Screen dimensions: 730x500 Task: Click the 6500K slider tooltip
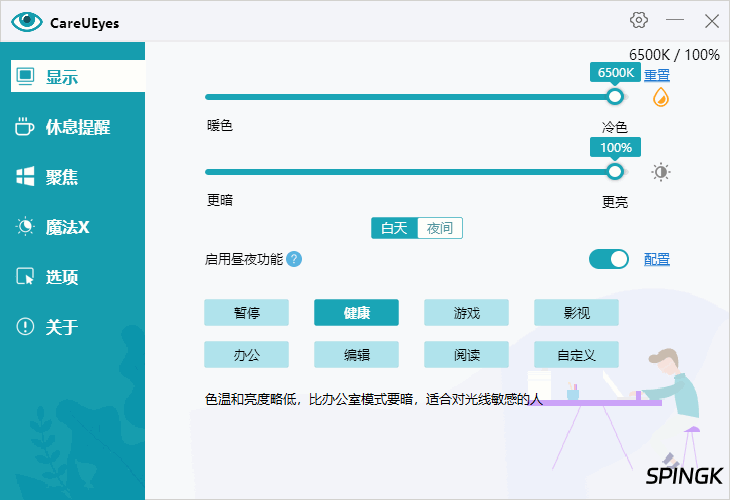click(615, 73)
